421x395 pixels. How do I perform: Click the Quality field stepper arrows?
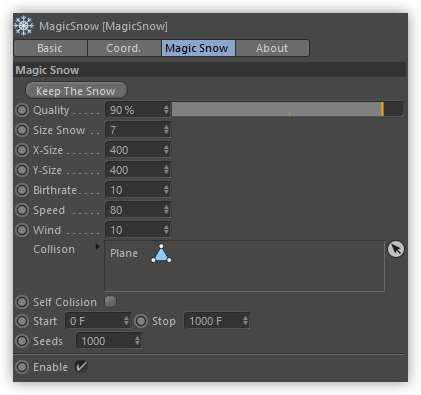pos(166,110)
